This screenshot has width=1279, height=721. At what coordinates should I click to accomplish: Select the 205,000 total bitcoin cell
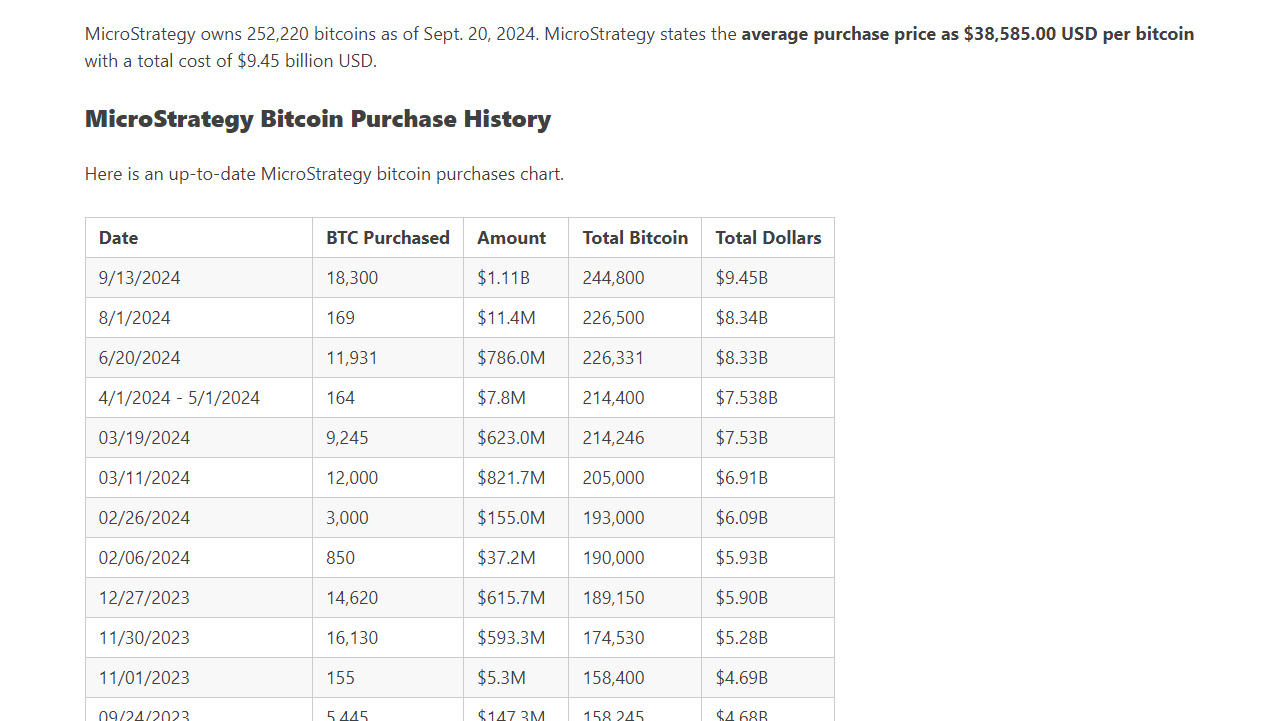(x=635, y=478)
